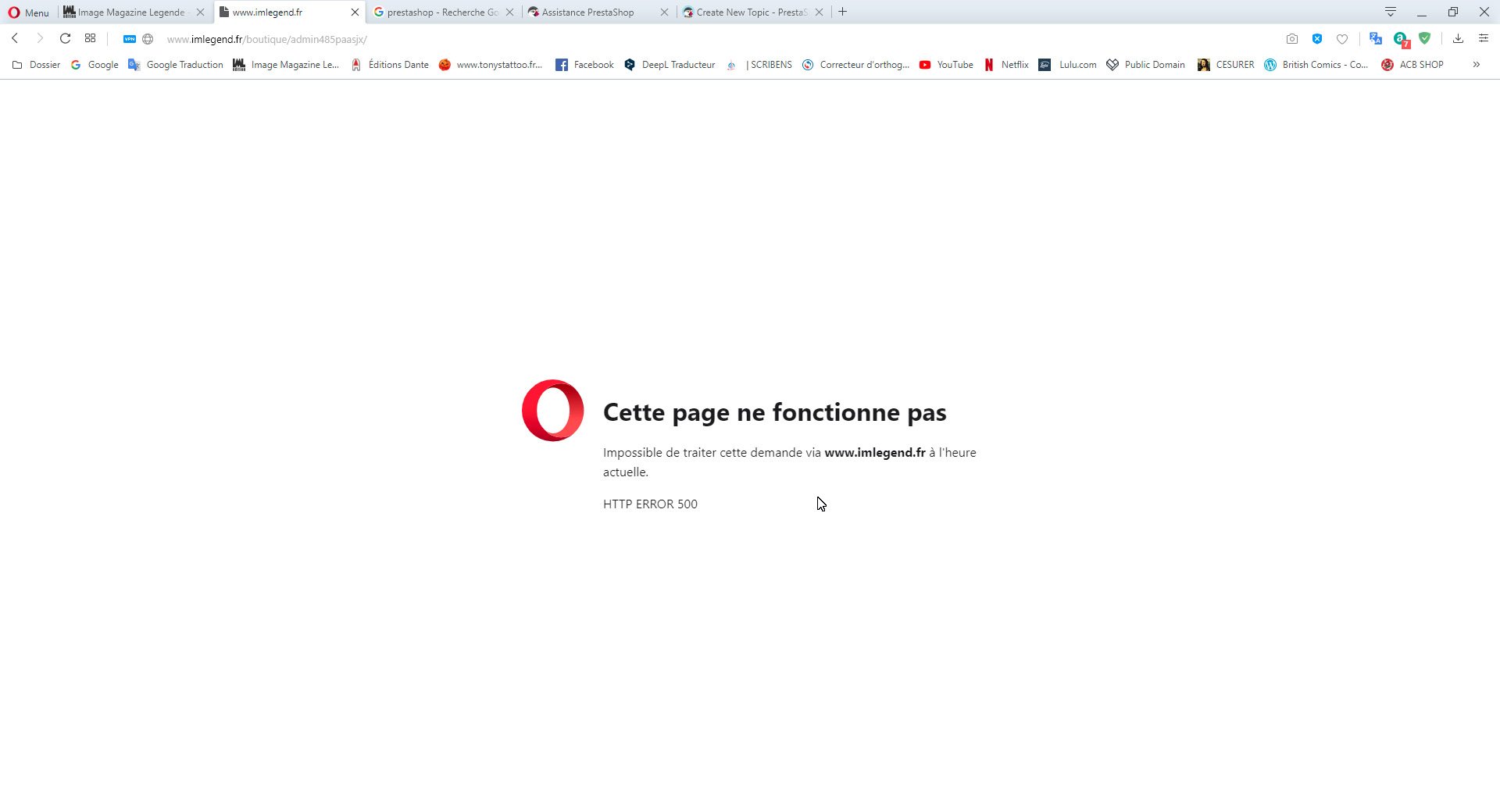This screenshot has width=1500, height=812.
Task: Close the www.imlegend.fr tab
Action: pos(355,12)
